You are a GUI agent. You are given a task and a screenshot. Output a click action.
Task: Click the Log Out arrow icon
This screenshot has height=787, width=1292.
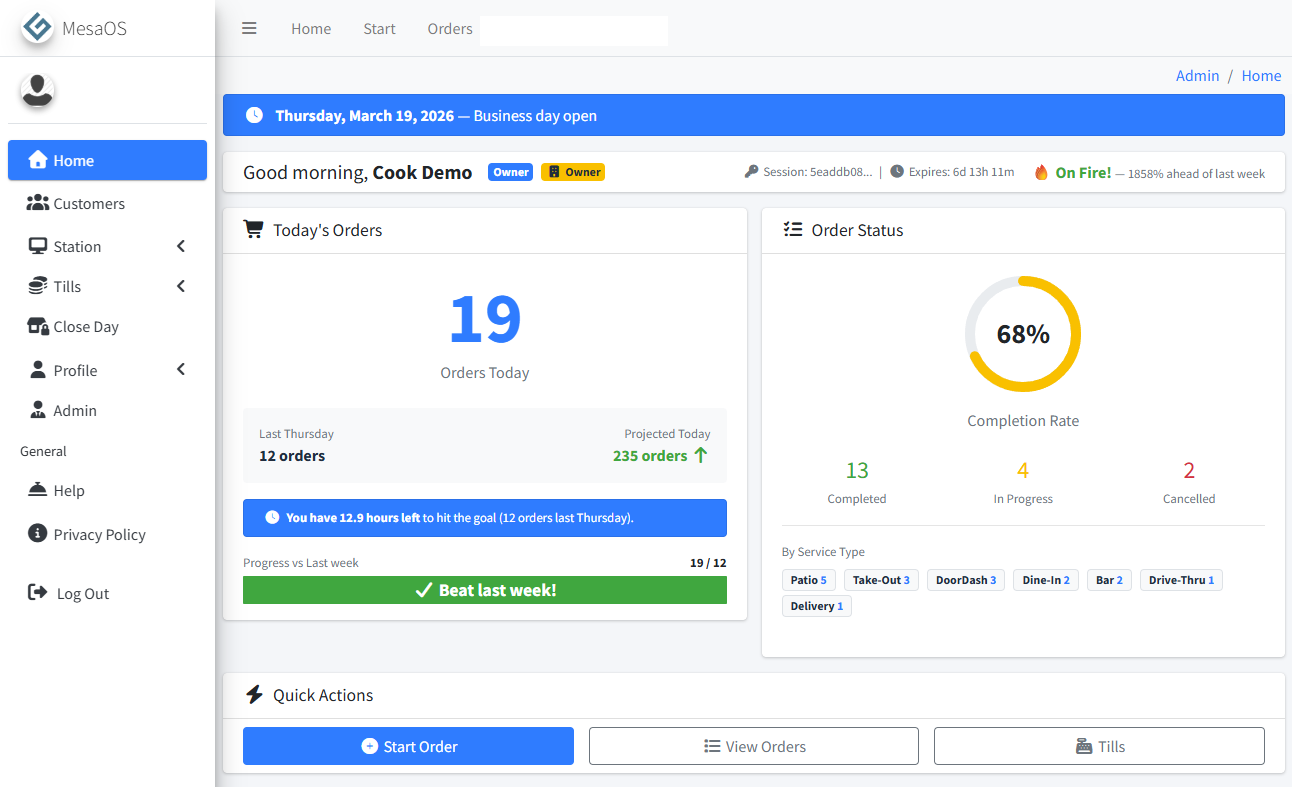[38, 593]
